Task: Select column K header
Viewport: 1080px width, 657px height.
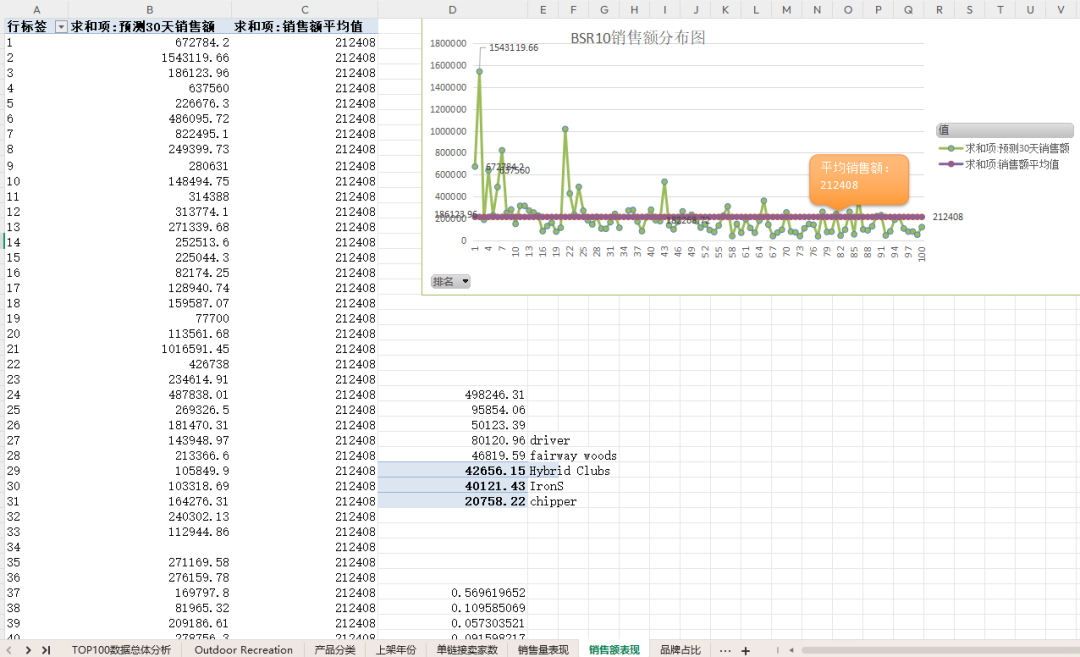Action: (725, 10)
